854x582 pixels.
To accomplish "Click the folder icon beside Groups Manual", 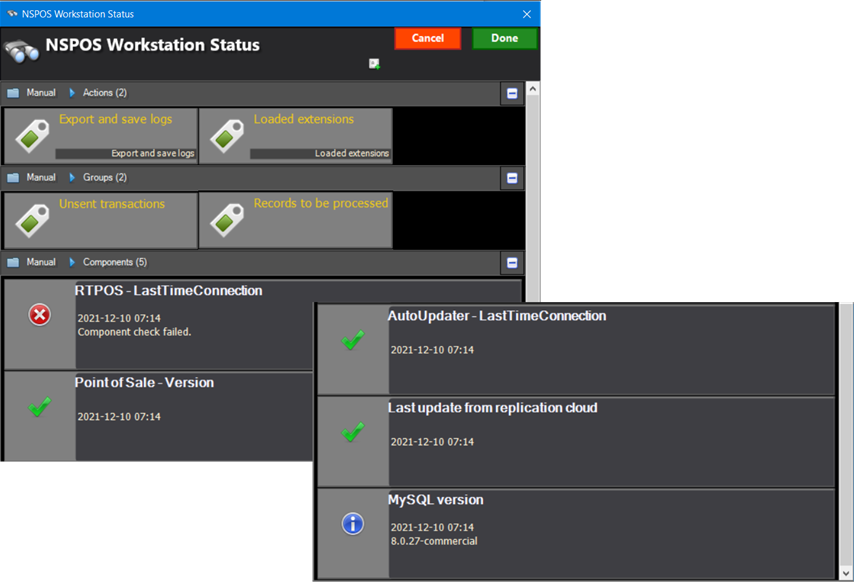I will coord(13,177).
